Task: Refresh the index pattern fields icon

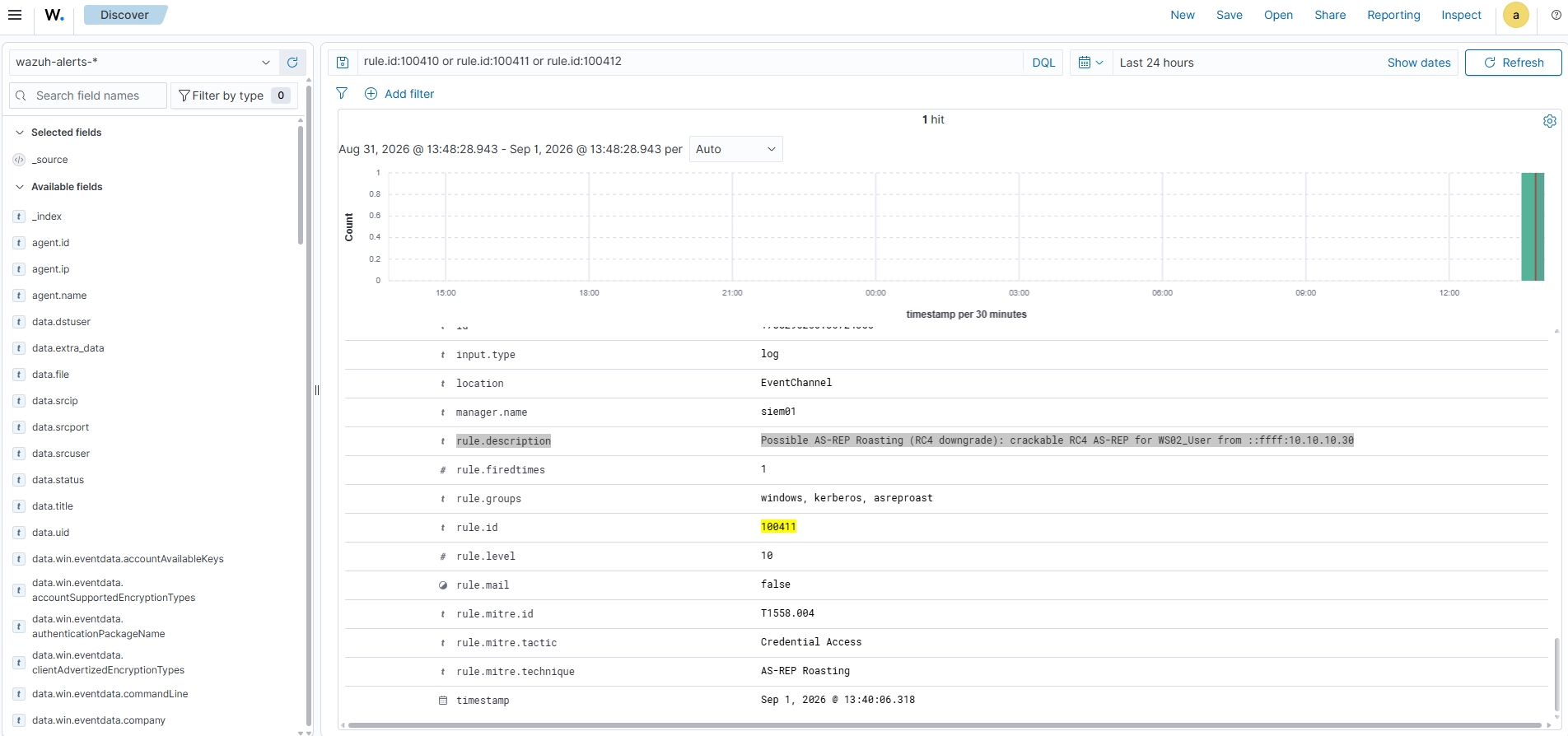Action: 292,63
